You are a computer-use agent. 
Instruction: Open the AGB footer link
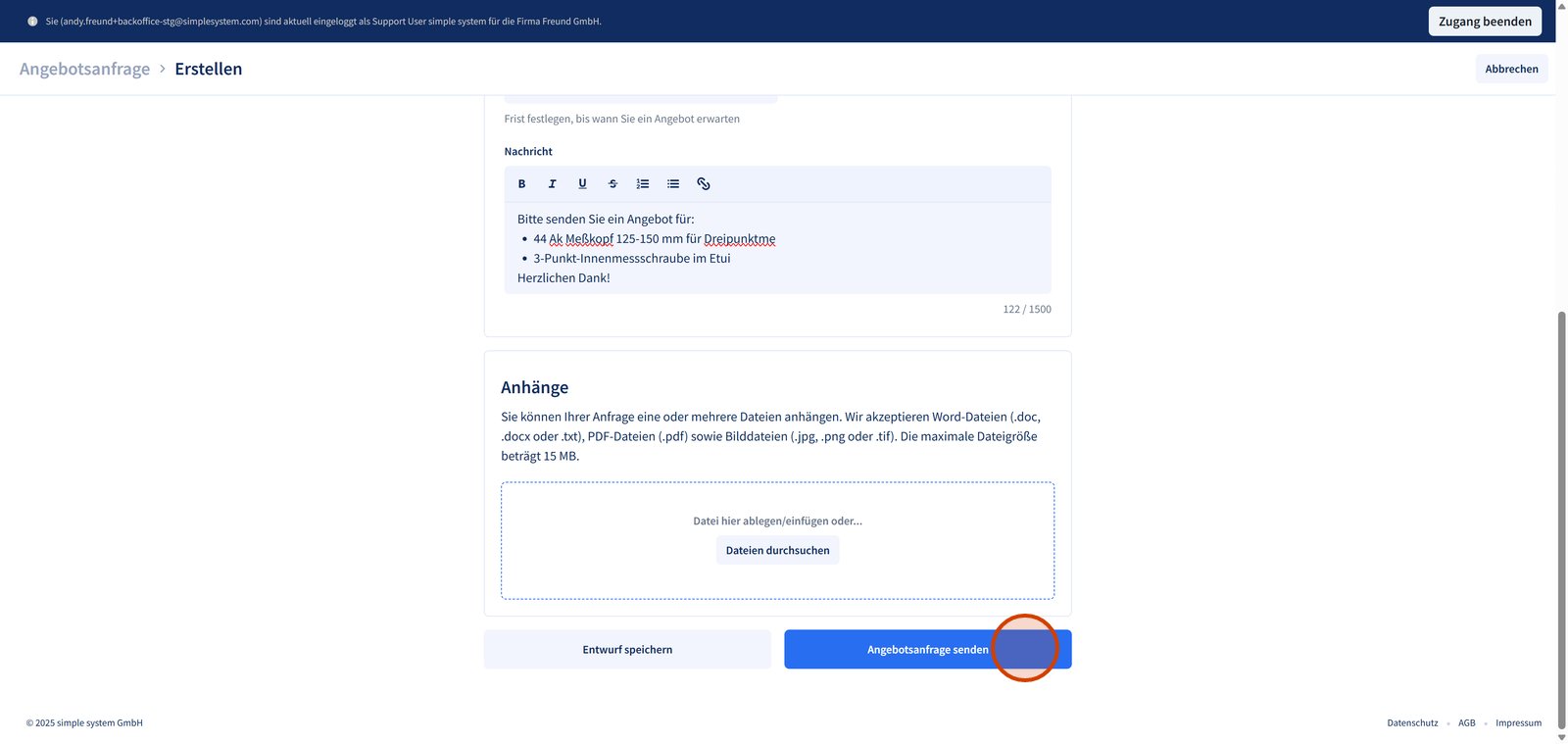(1466, 723)
